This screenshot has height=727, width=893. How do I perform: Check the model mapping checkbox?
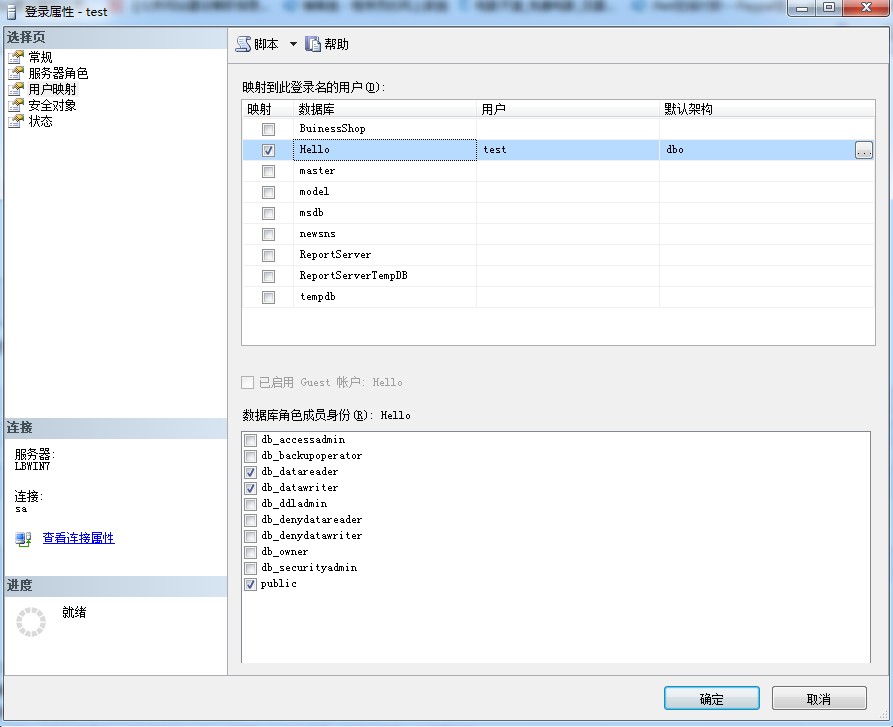tap(268, 192)
